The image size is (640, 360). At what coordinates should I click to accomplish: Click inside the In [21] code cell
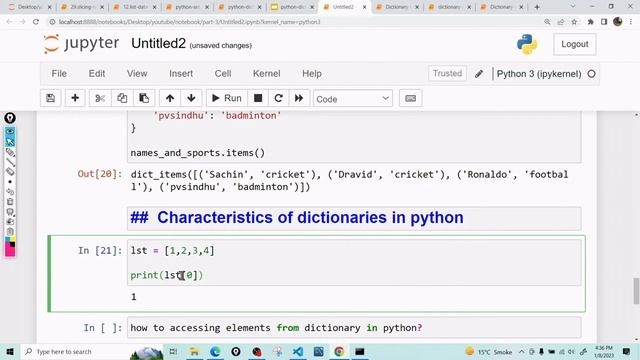point(354,262)
